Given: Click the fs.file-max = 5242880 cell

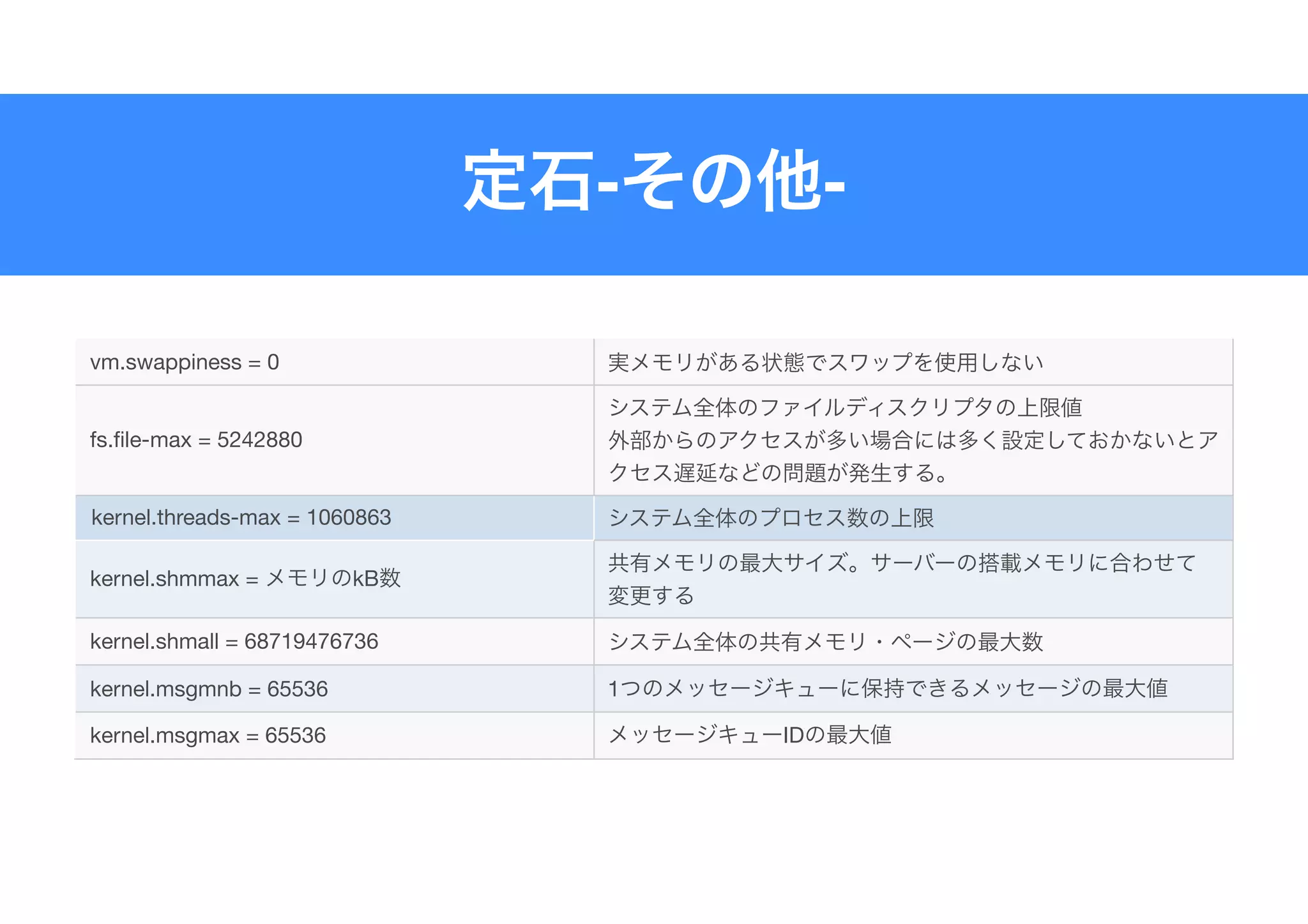Looking at the screenshot, I should 196,440.
